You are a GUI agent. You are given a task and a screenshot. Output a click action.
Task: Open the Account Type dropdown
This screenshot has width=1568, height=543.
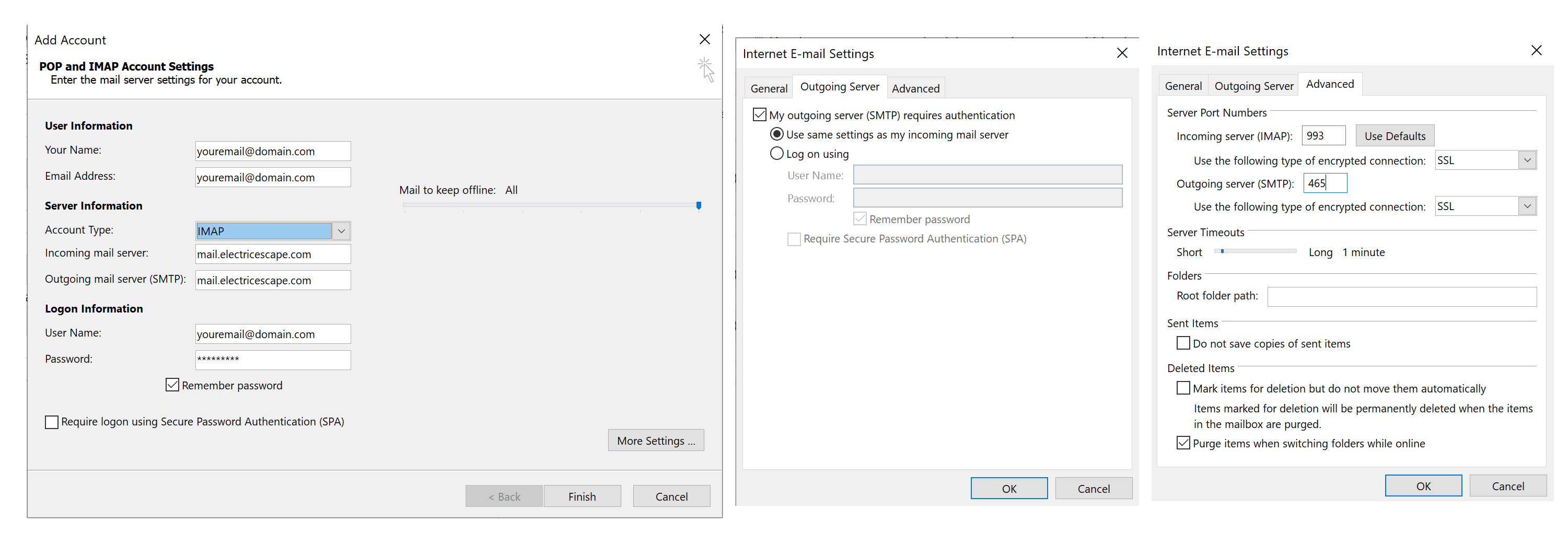[x=342, y=230]
